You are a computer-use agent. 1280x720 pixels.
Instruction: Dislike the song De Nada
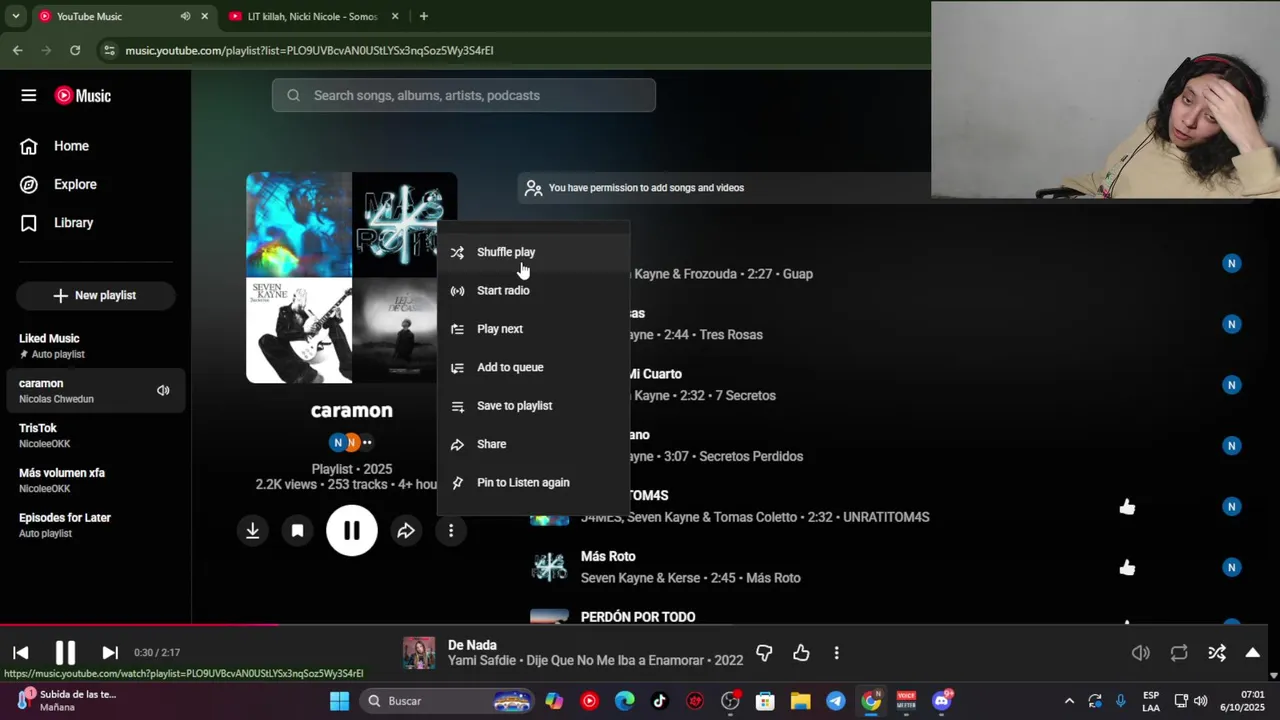pyautogui.click(x=764, y=653)
